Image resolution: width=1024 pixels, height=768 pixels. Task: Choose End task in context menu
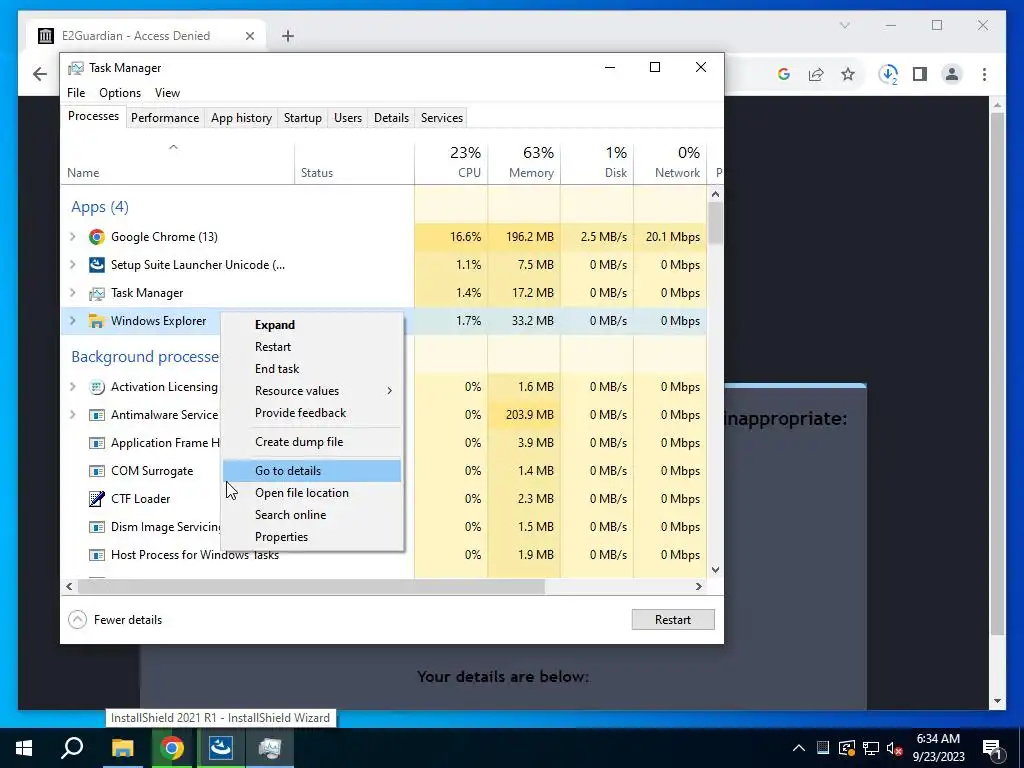pos(312,369)
